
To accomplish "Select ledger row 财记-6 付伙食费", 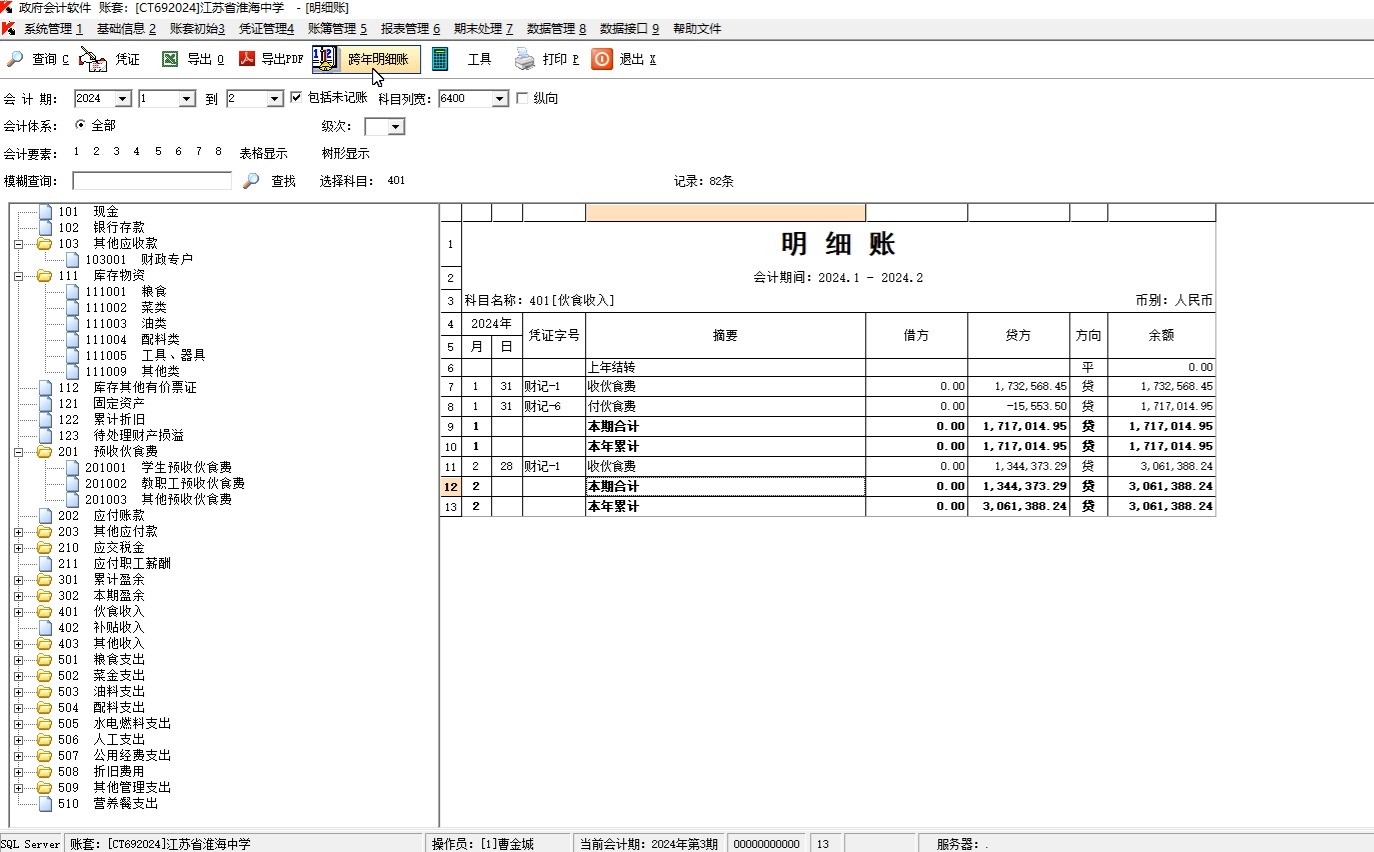I will pyautogui.click(x=827, y=407).
